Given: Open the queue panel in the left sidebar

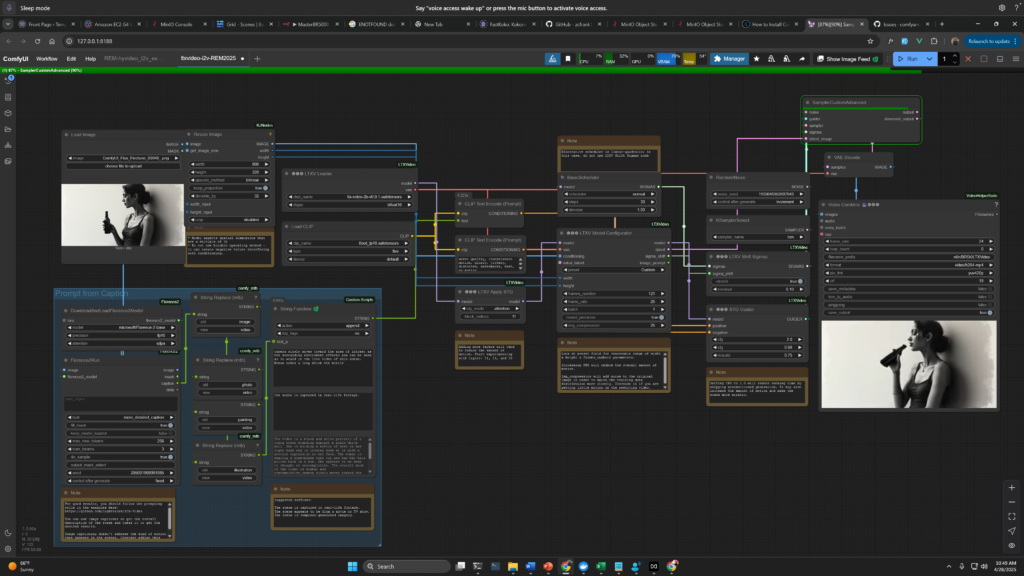Looking at the screenshot, I should [8, 80].
